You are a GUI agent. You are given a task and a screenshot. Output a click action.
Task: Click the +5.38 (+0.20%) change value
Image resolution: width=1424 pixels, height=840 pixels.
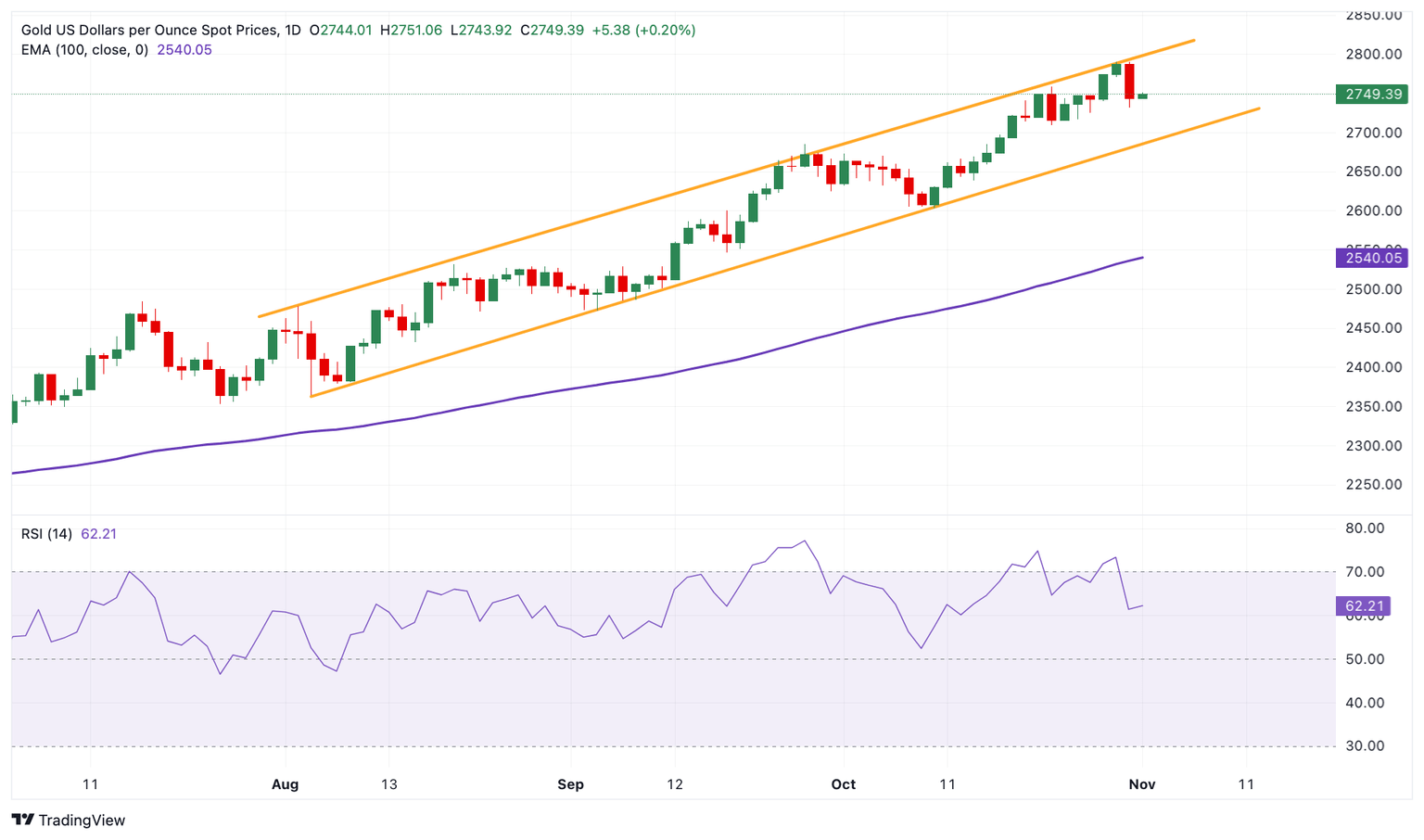tap(643, 30)
